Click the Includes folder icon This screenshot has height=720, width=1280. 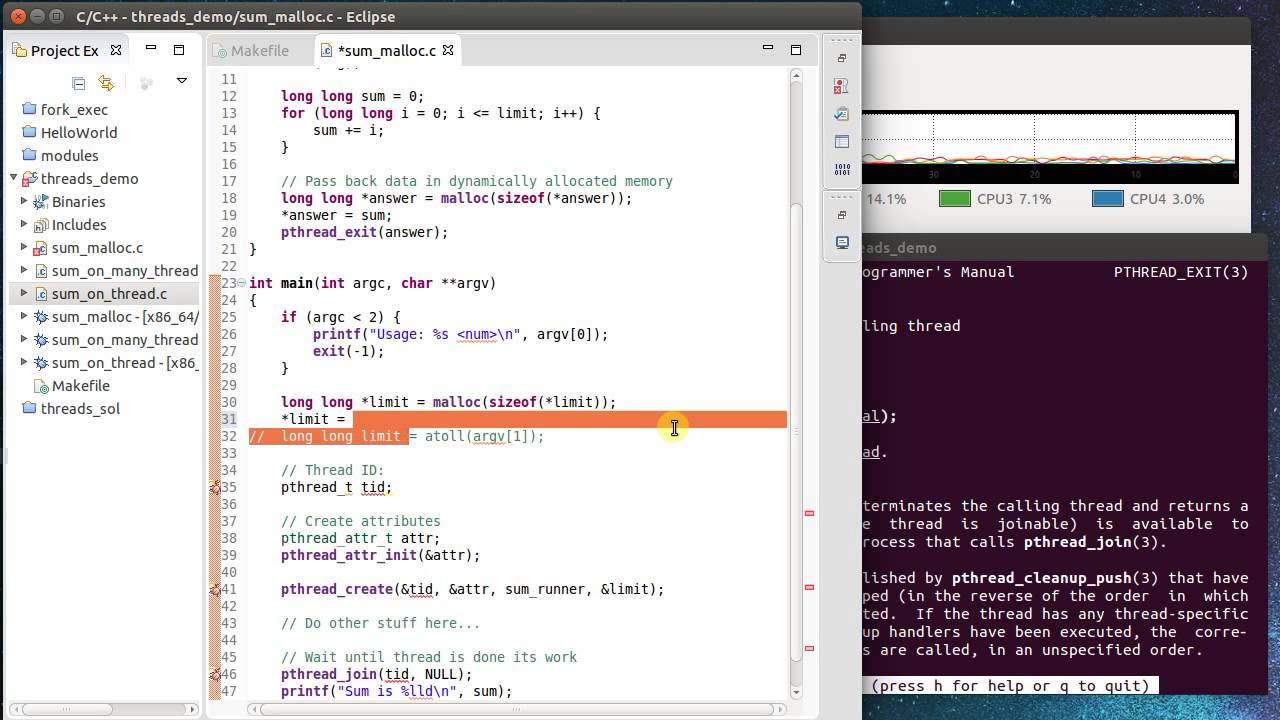(41, 224)
